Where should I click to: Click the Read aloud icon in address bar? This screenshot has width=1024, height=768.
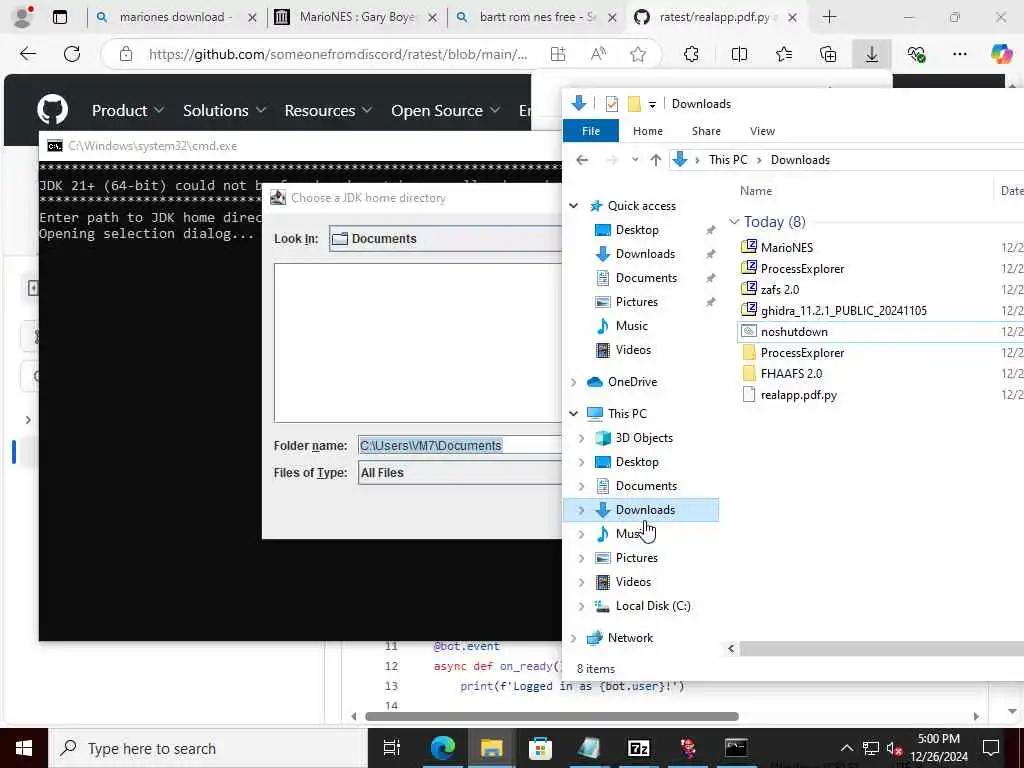coord(598,54)
